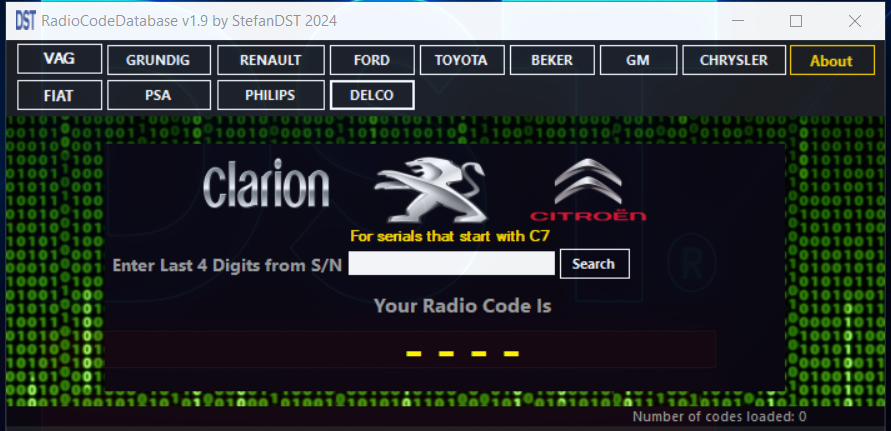Open the FORD code section
Image resolution: width=891 pixels, height=431 pixels.
tap(372, 60)
